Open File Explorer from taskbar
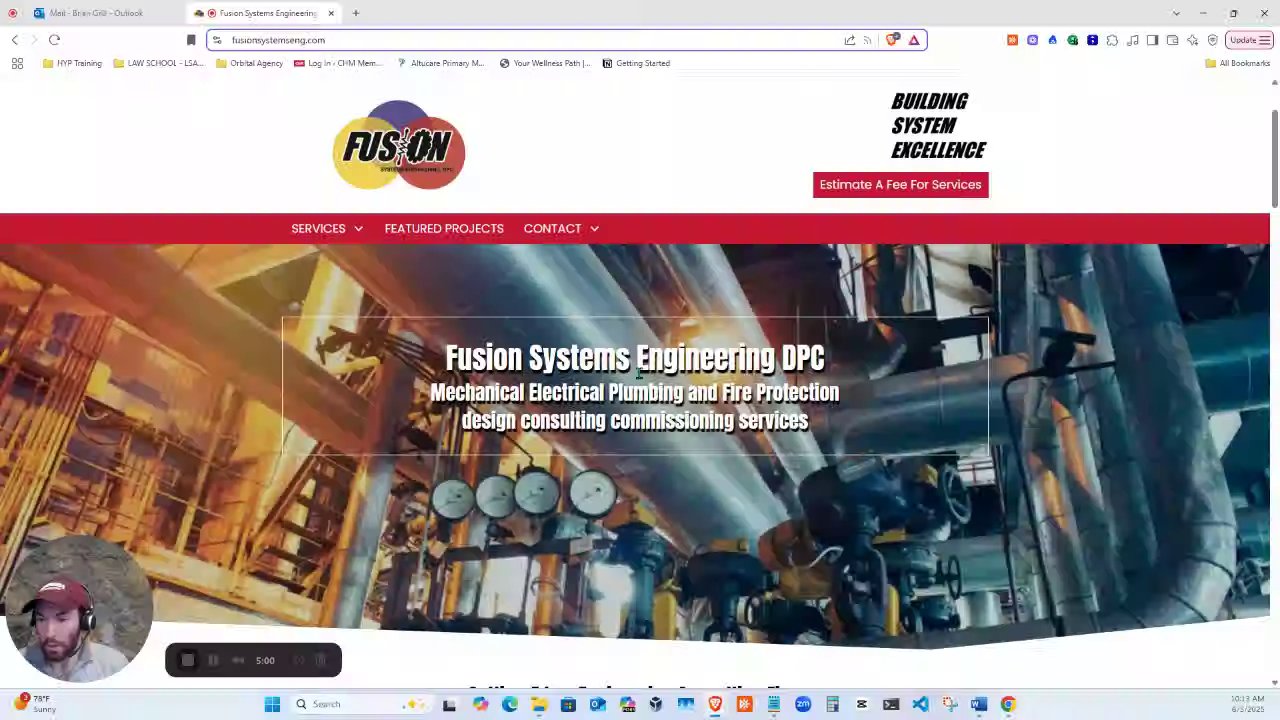 point(539,704)
